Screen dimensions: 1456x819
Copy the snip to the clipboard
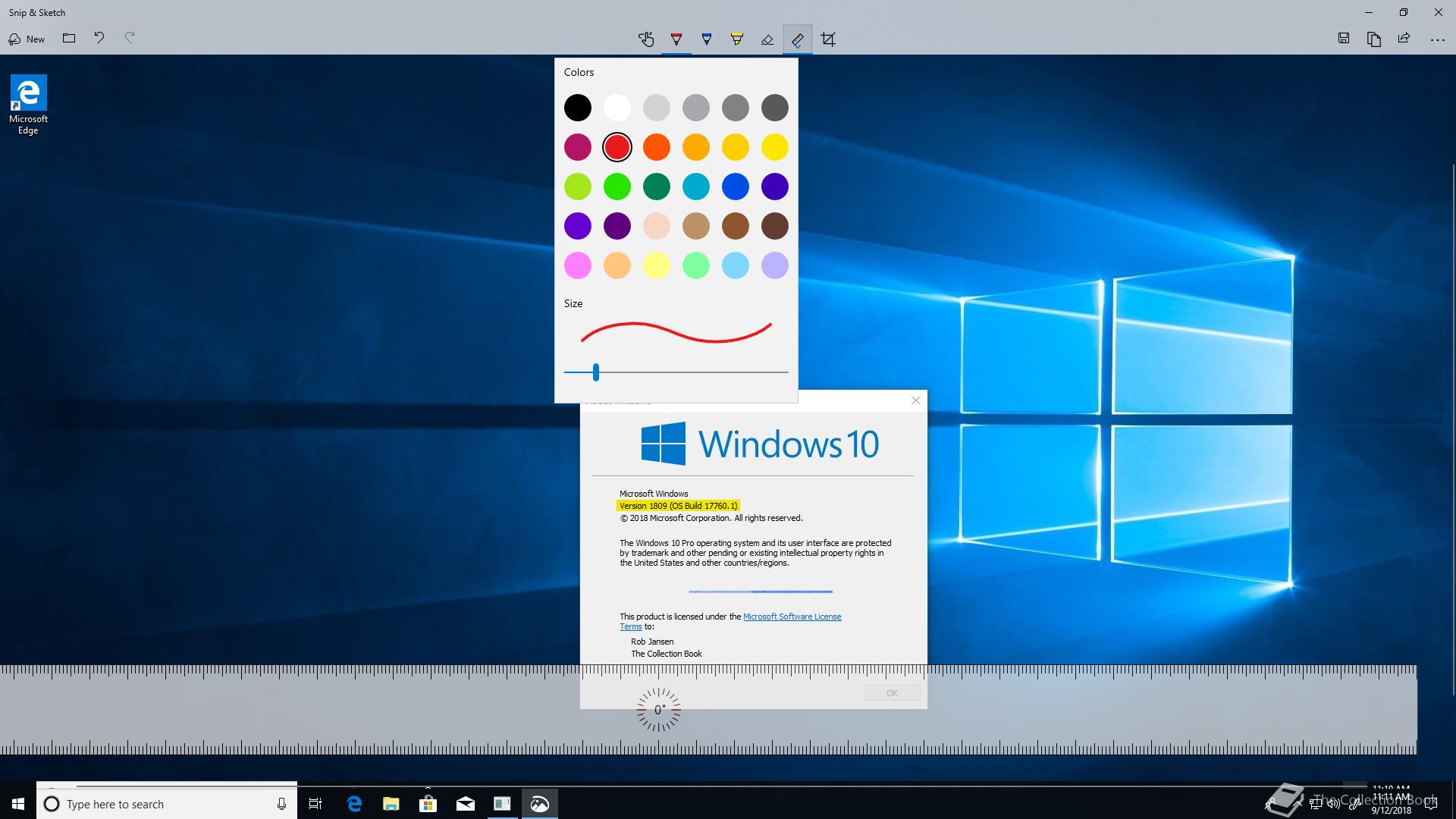(1374, 39)
